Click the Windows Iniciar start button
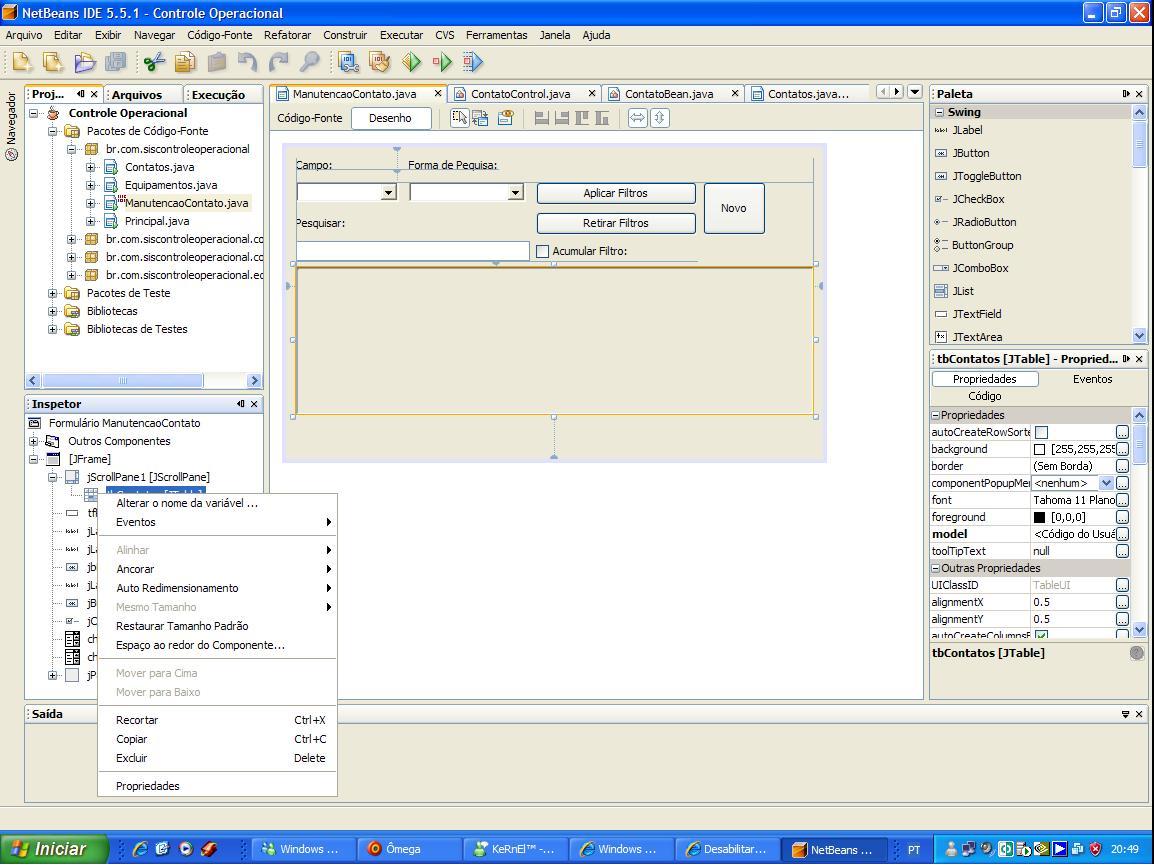Viewport: 1154px width, 865px height. click(x=54, y=849)
